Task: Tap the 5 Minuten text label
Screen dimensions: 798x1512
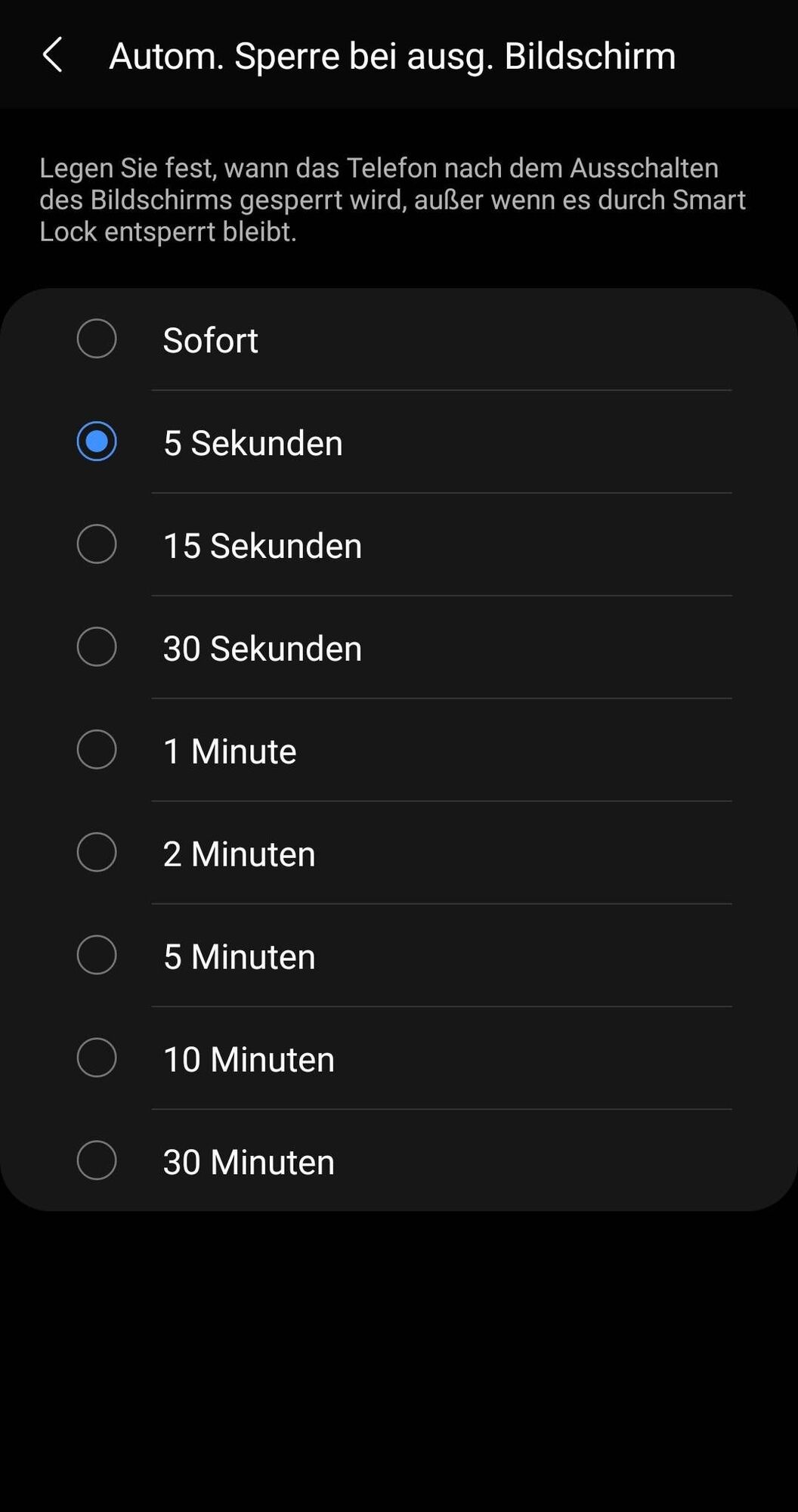Action: pyautogui.click(x=239, y=957)
